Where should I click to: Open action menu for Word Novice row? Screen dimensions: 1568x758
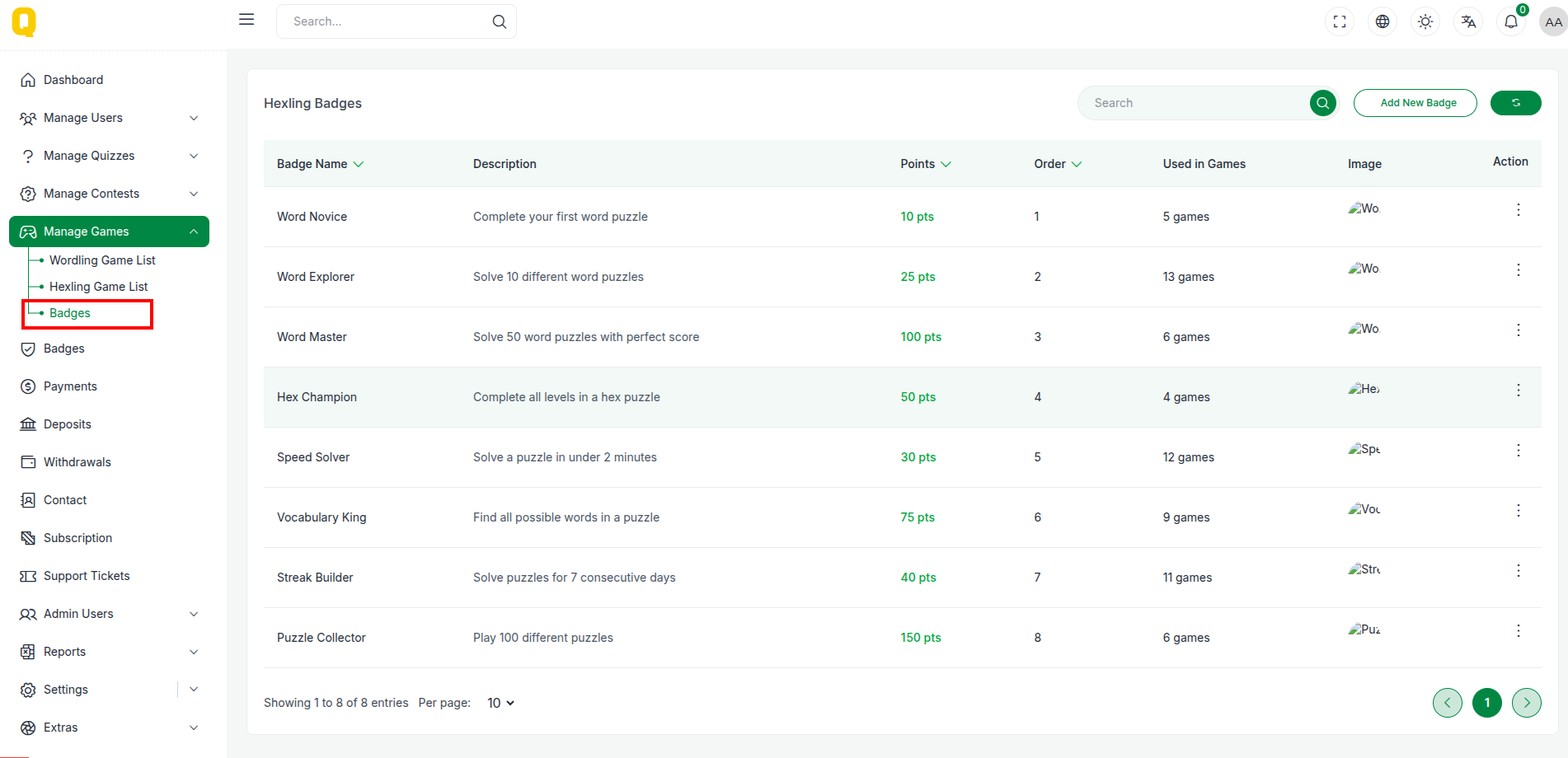(x=1518, y=210)
